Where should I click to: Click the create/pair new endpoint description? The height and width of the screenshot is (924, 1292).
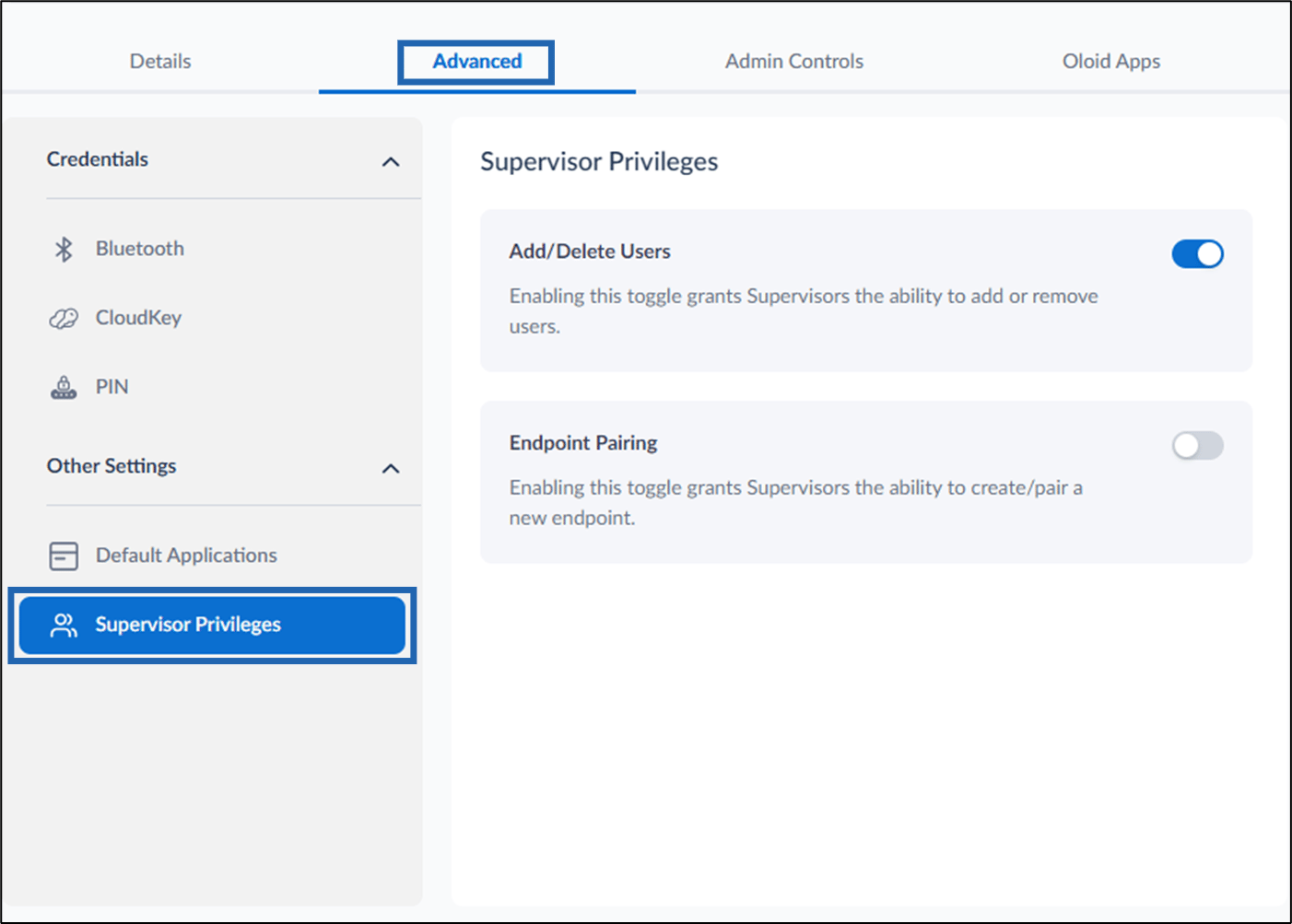(796, 503)
